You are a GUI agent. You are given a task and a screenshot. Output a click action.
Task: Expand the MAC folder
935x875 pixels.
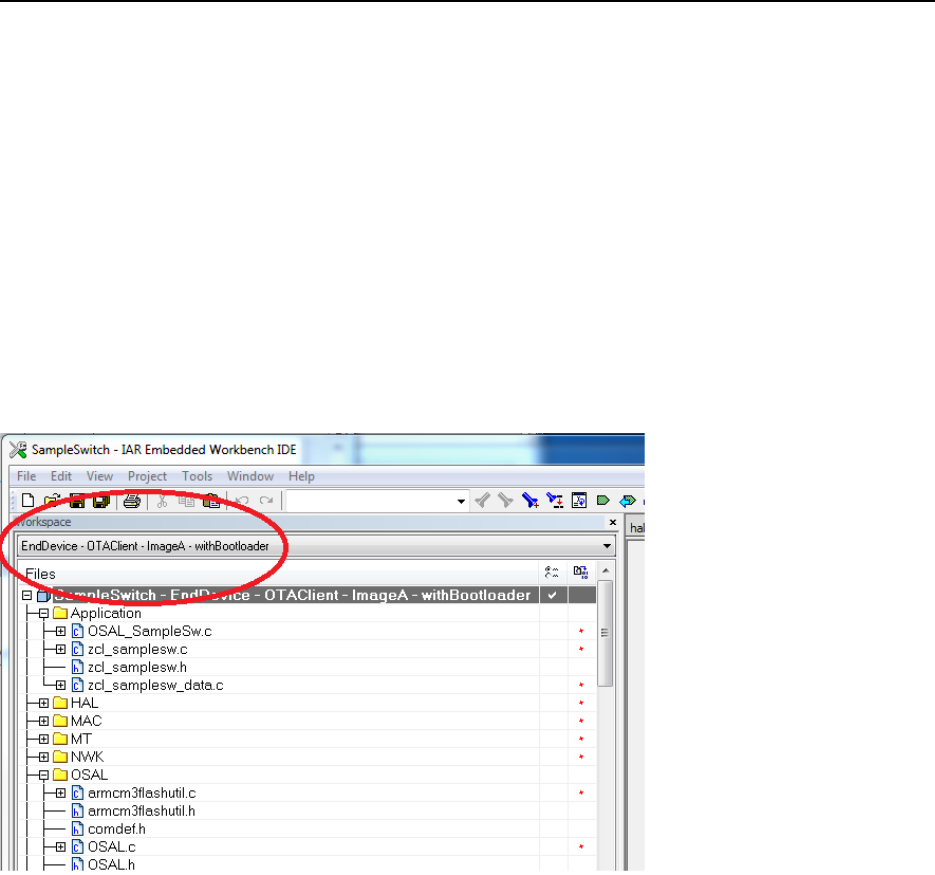click(44, 721)
